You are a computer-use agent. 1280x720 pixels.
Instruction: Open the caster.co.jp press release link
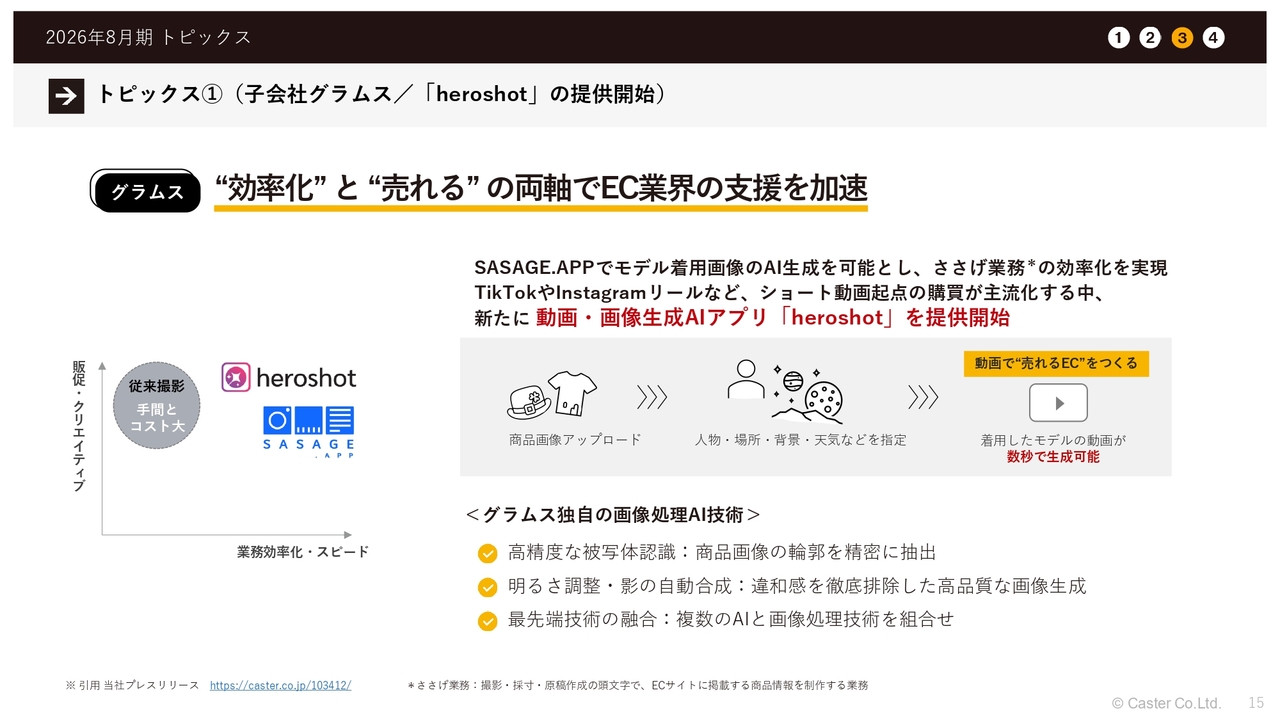tap(280, 686)
